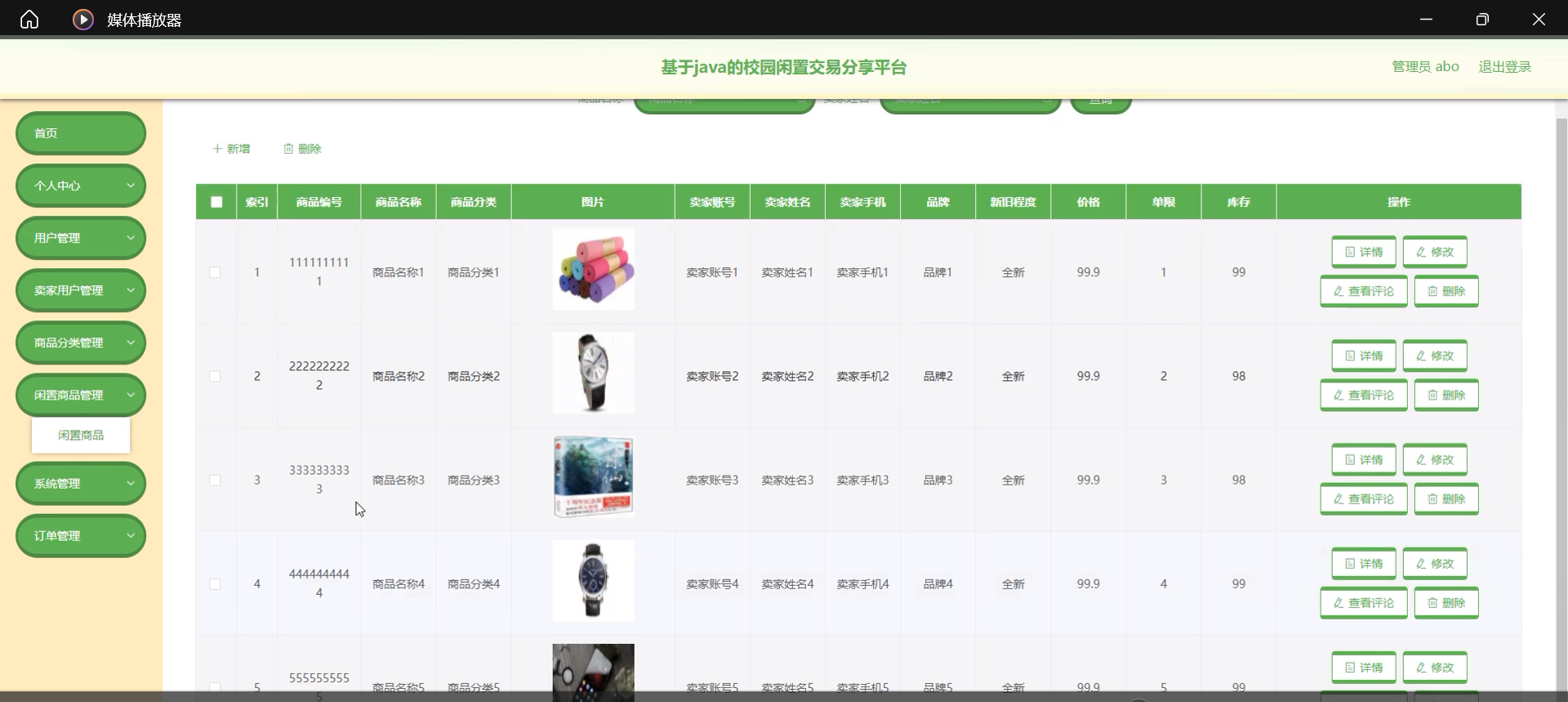Expand the 商品分类管理 sidebar menu
Viewport: 1568px width, 702px height.
point(81,342)
